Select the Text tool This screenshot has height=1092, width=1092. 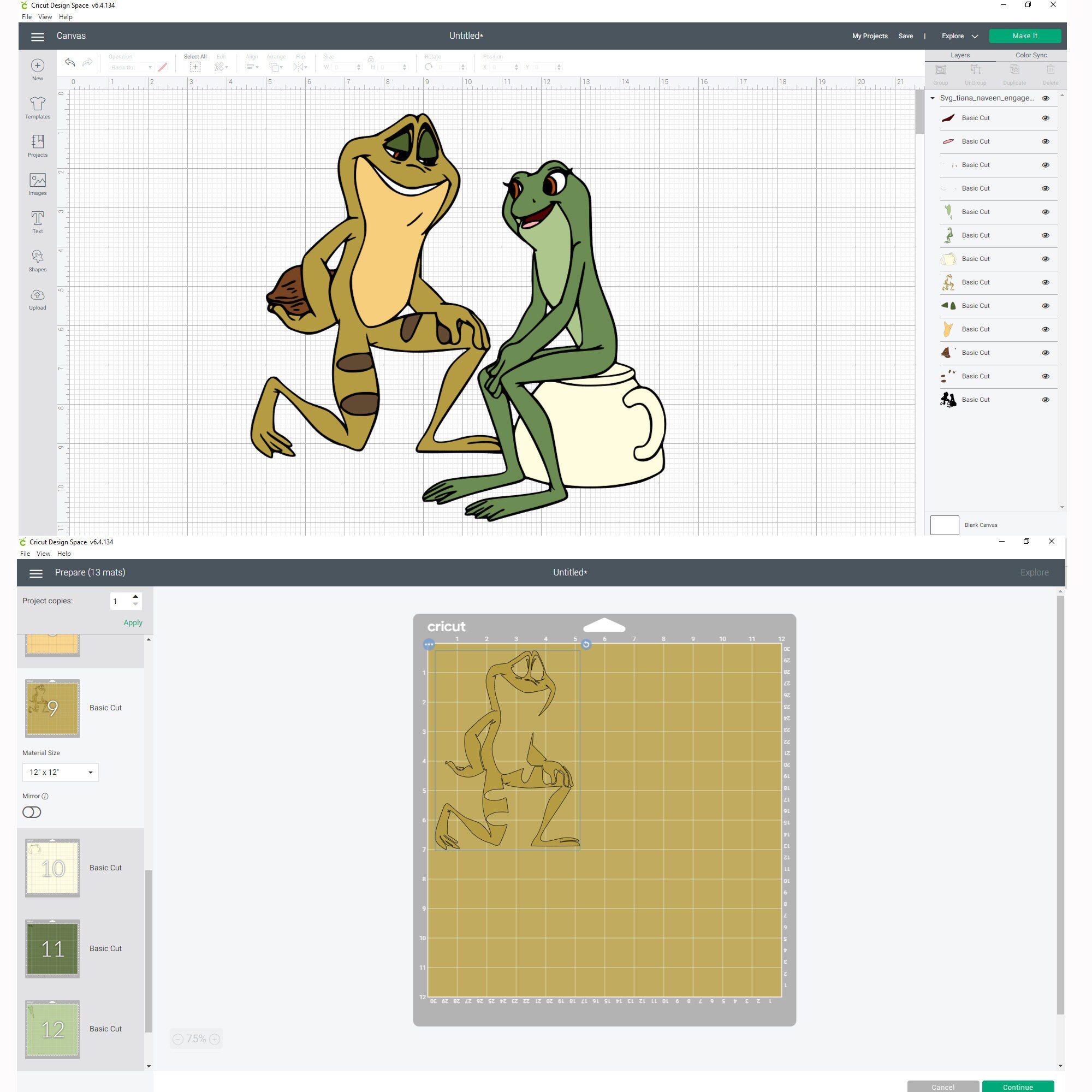[37, 222]
